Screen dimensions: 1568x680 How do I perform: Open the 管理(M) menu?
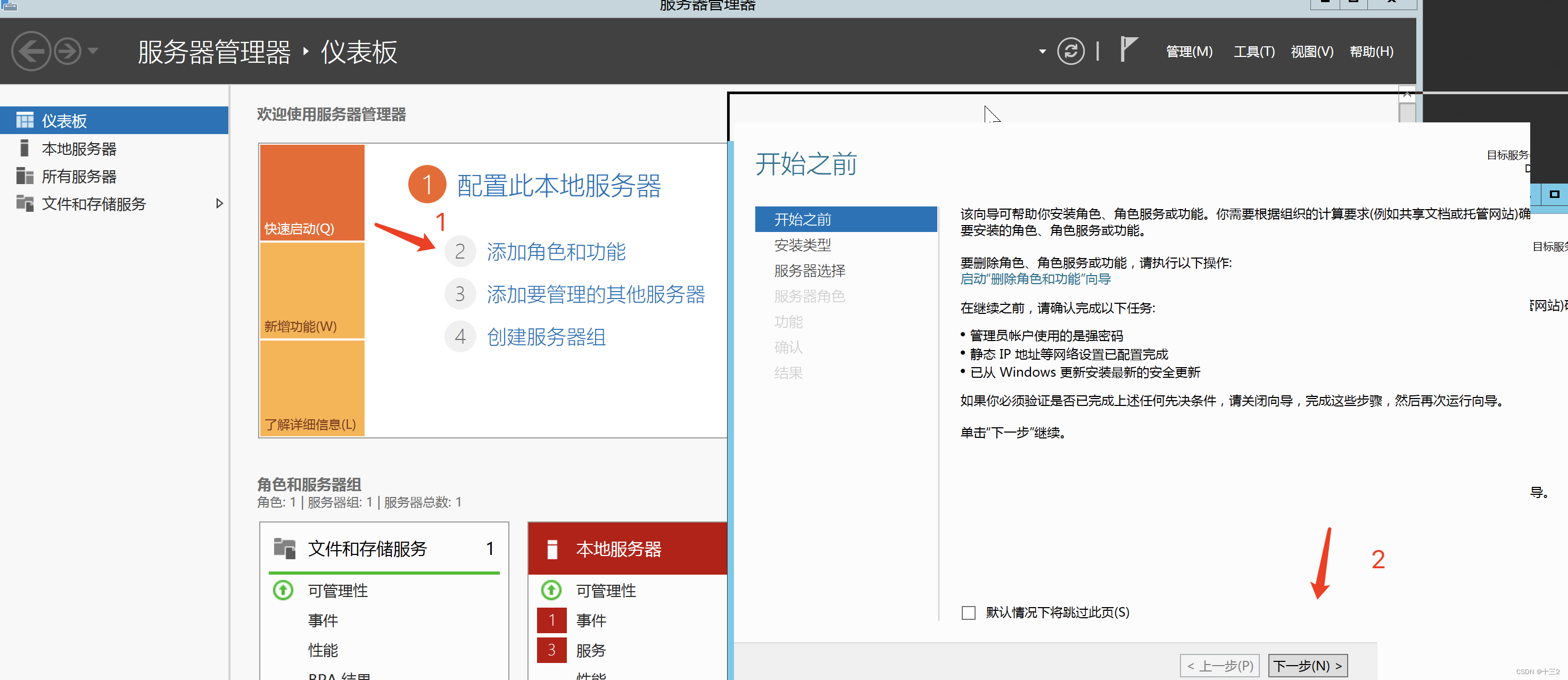[1189, 52]
